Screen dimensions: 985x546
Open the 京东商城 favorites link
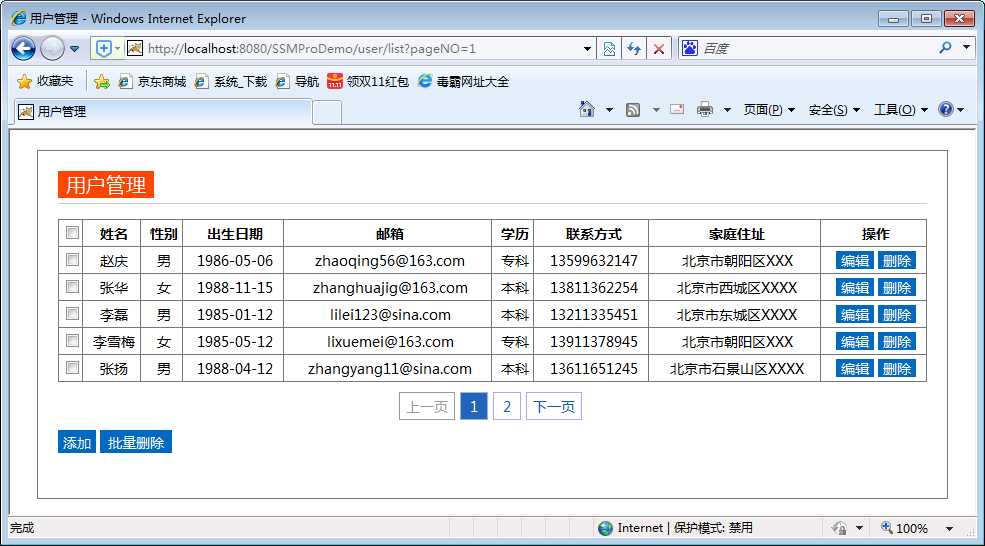pyautogui.click(x=153, y=82)
